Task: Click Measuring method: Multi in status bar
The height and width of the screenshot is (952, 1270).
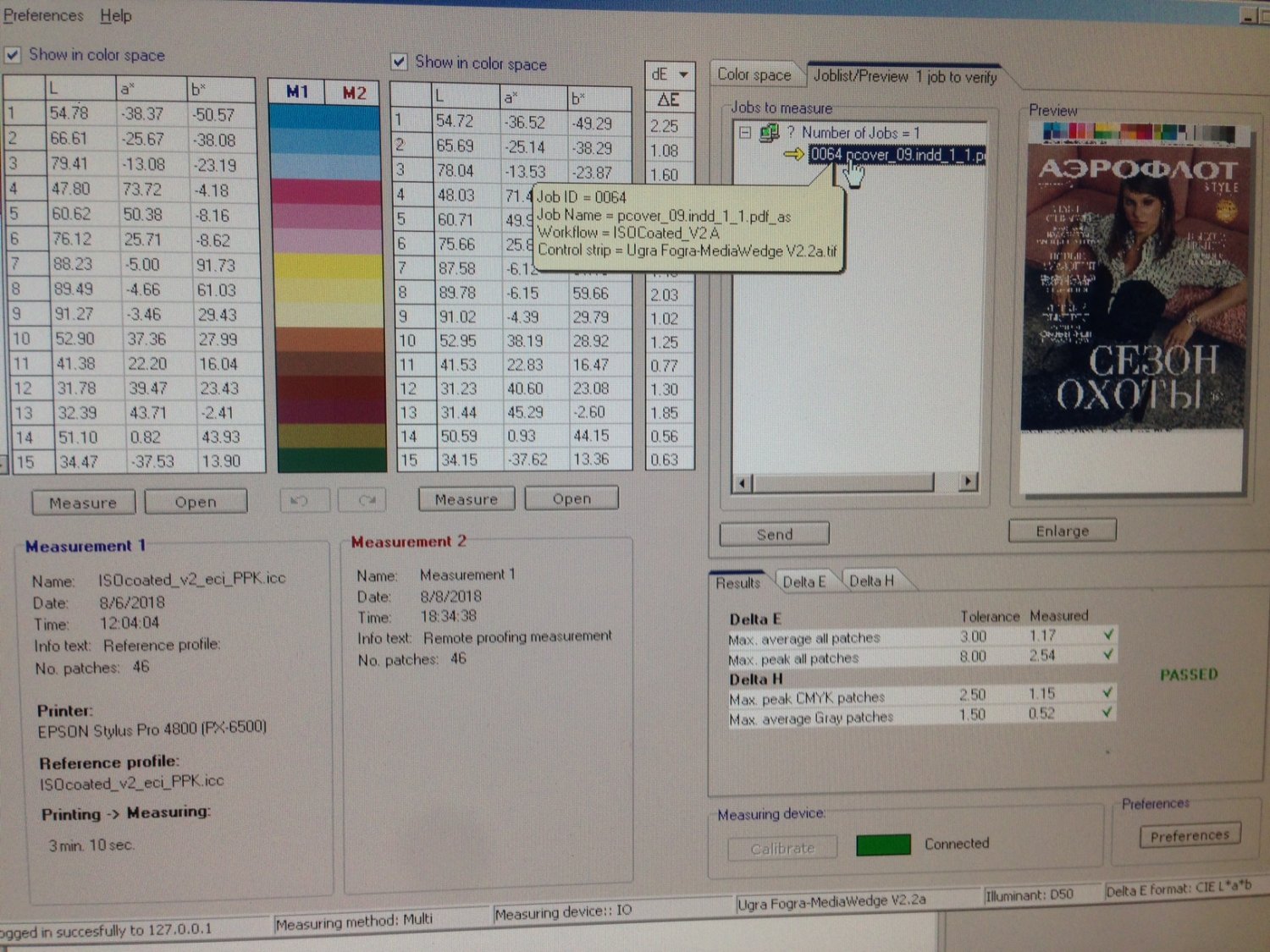Action: pyautogui.click(x=354, y=922)
